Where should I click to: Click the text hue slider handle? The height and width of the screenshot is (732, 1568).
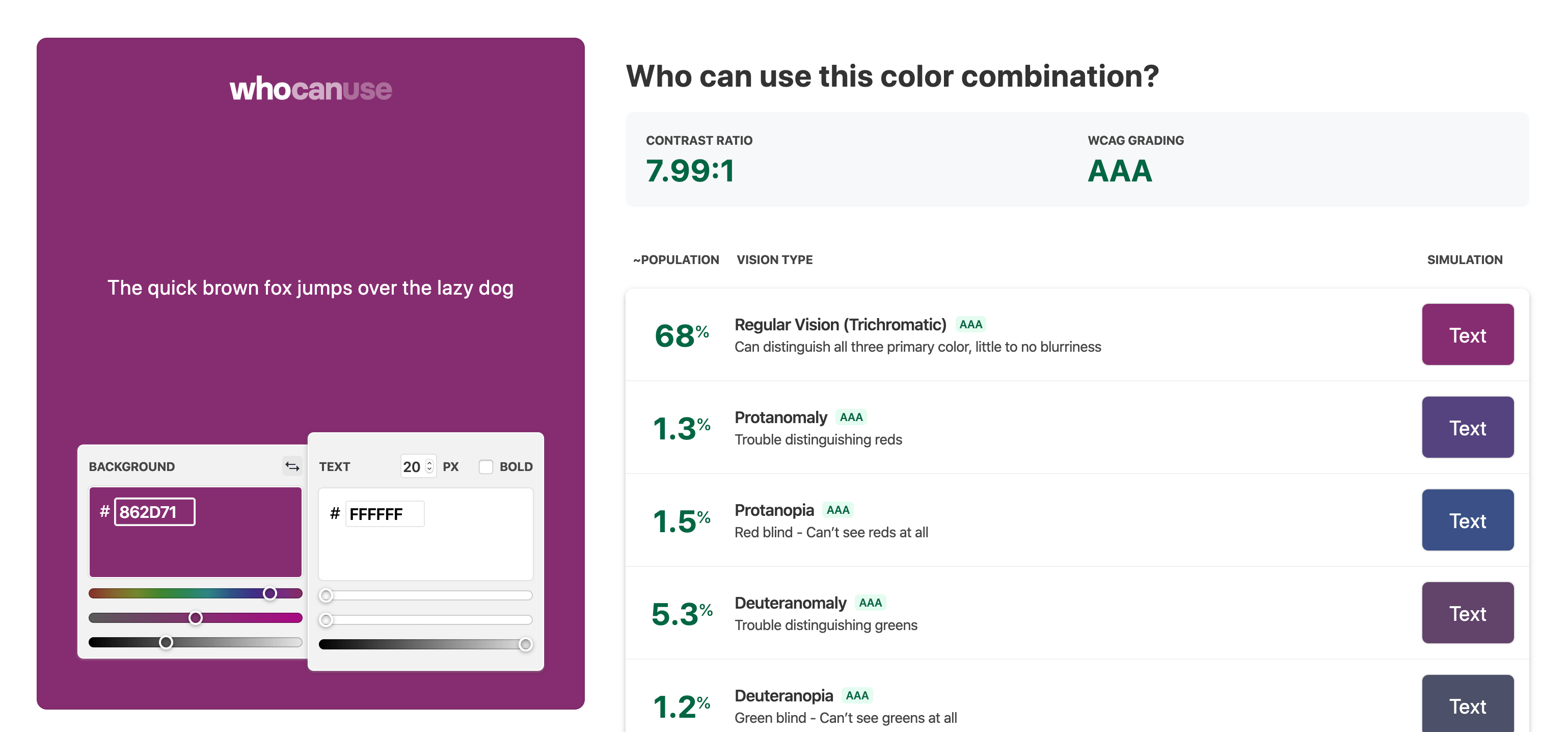click(326, 595)
